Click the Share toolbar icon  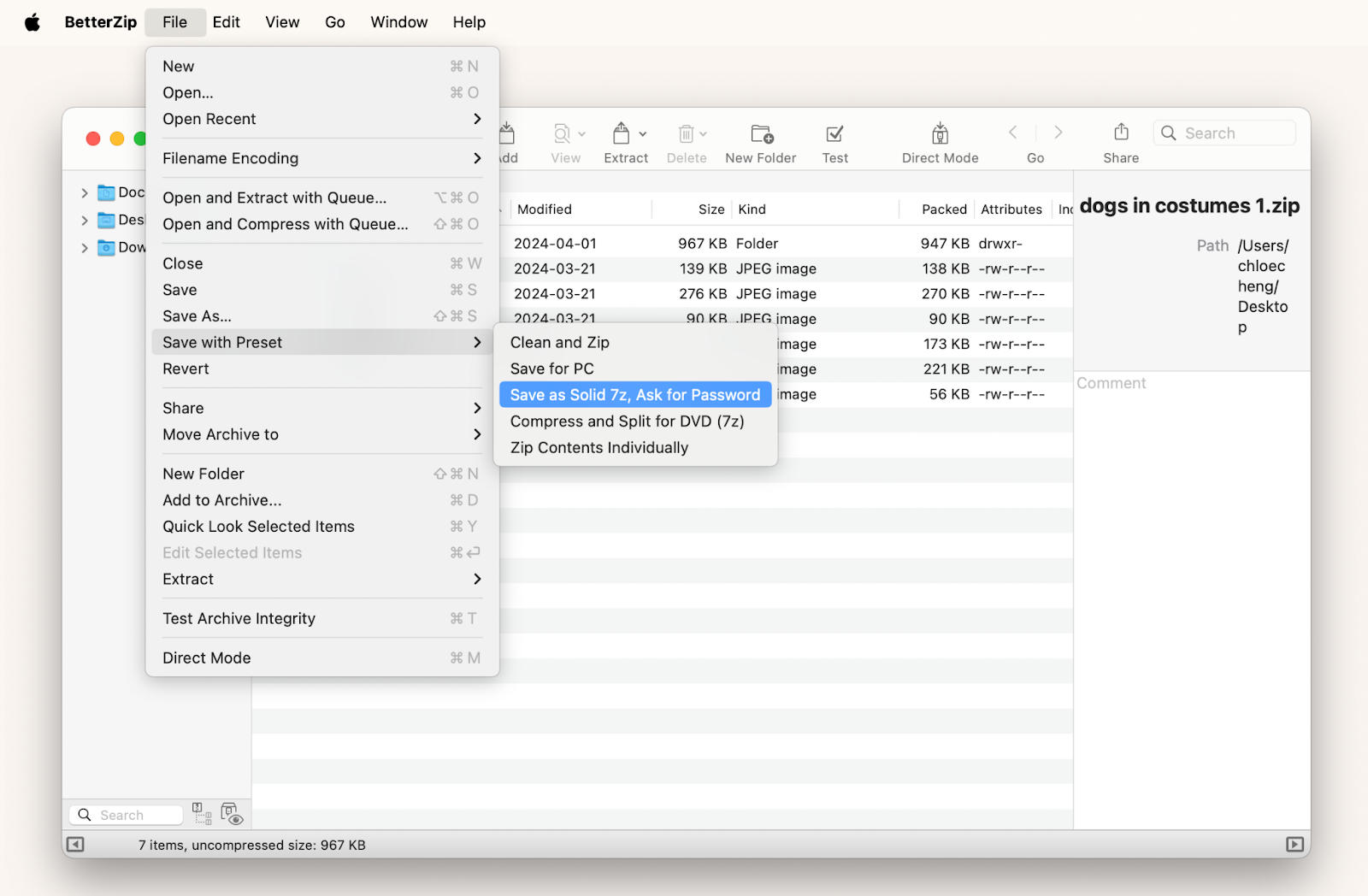[x=1121, y=133]
